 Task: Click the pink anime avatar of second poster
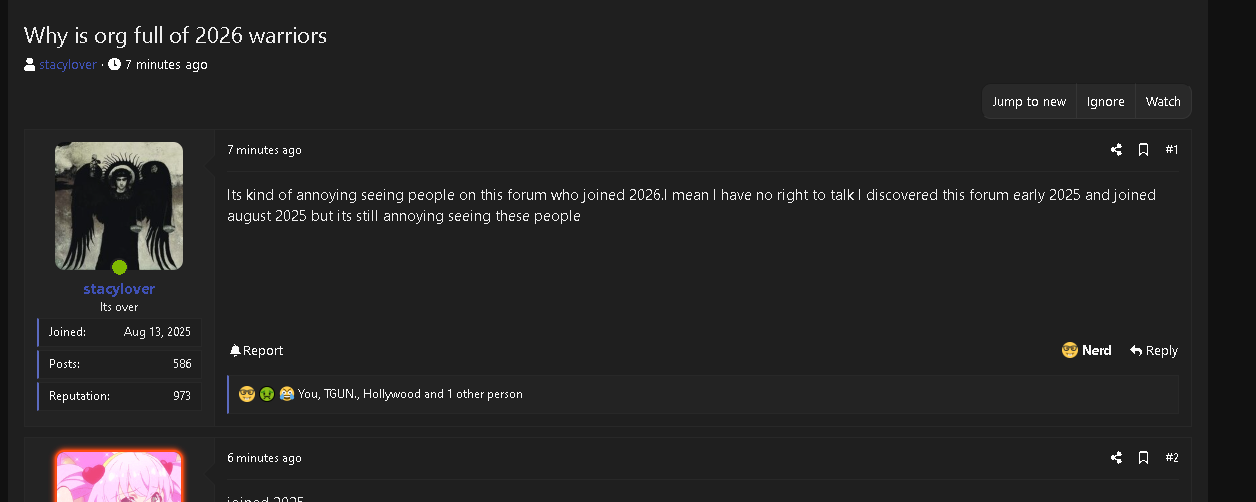tap(119, 476)
